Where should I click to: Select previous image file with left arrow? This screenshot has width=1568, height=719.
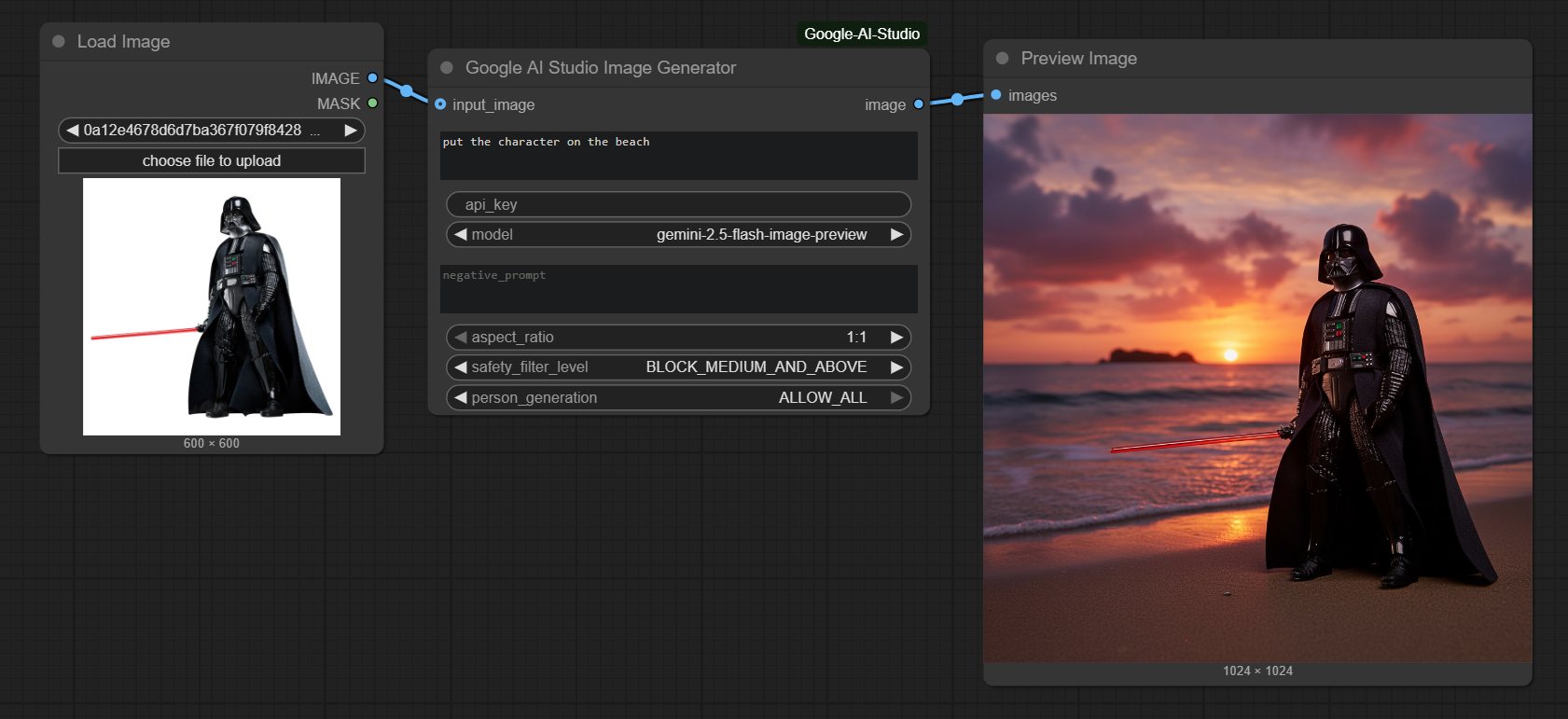[72, 131]
